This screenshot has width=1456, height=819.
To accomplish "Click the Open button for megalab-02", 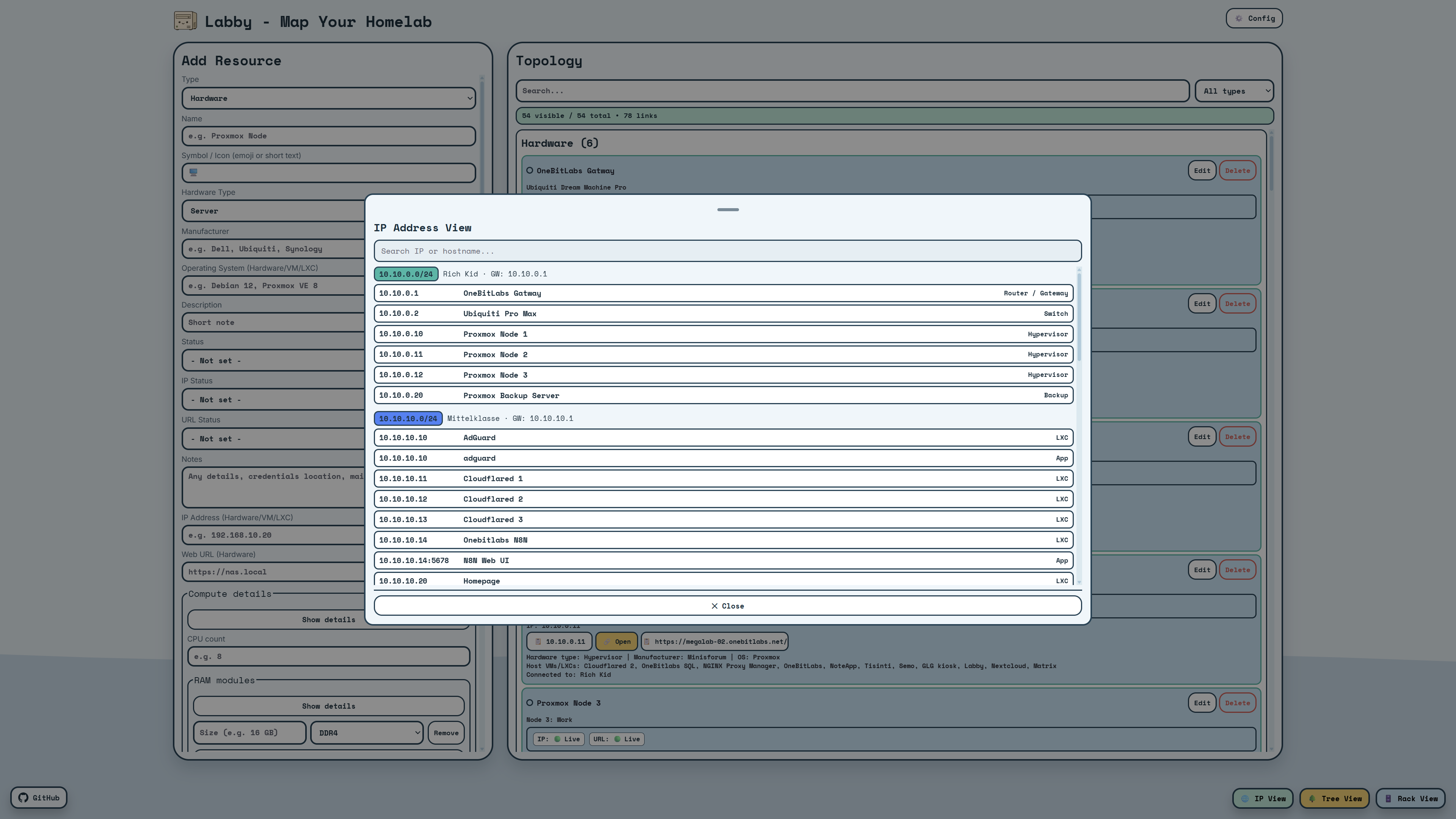I will point(616,642).
